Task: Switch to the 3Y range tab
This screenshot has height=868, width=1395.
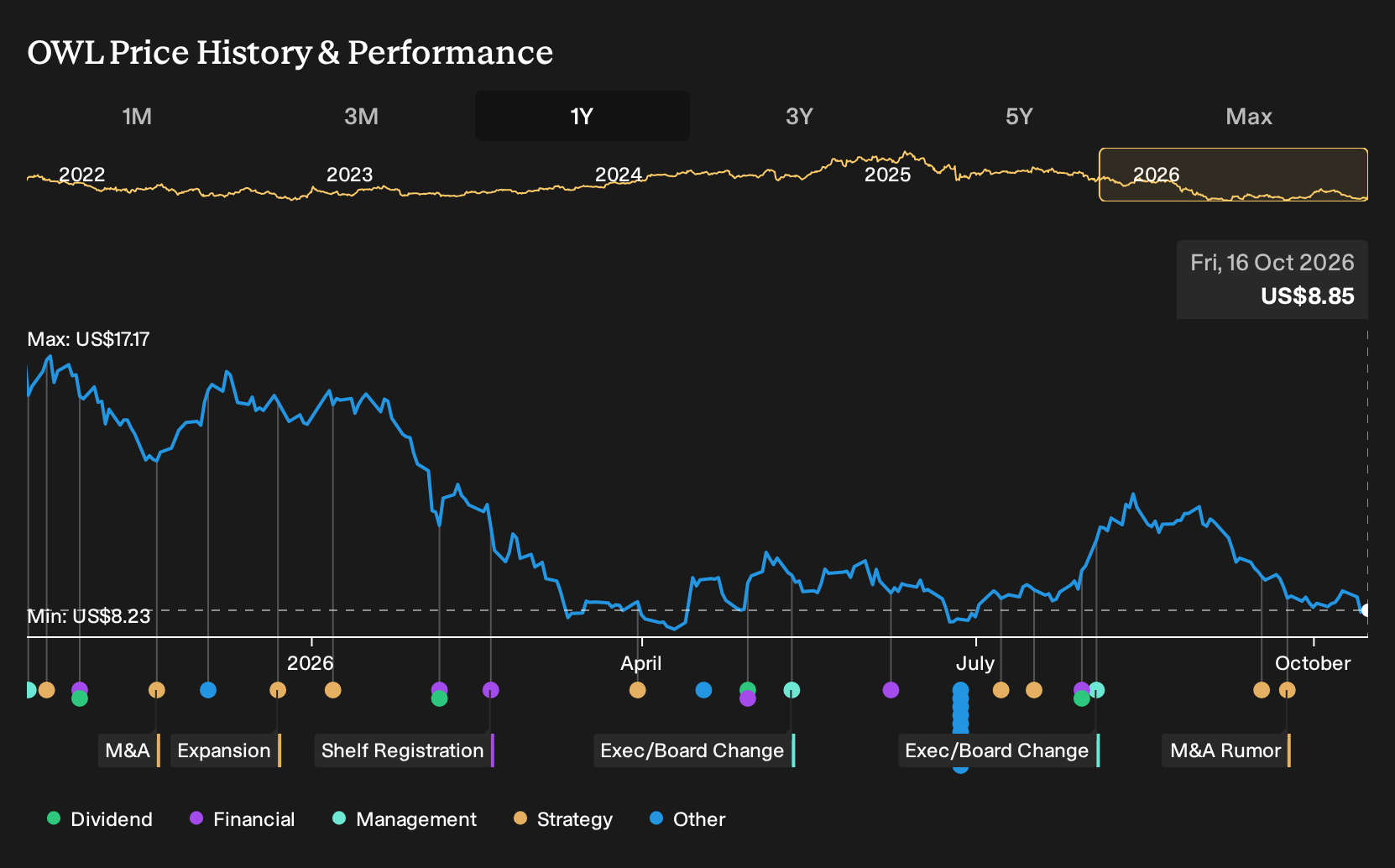Action: click(x=799, y=116)
